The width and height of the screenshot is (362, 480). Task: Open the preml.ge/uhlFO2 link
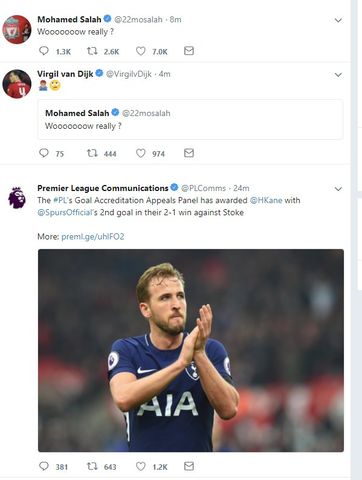pos(93,237)
